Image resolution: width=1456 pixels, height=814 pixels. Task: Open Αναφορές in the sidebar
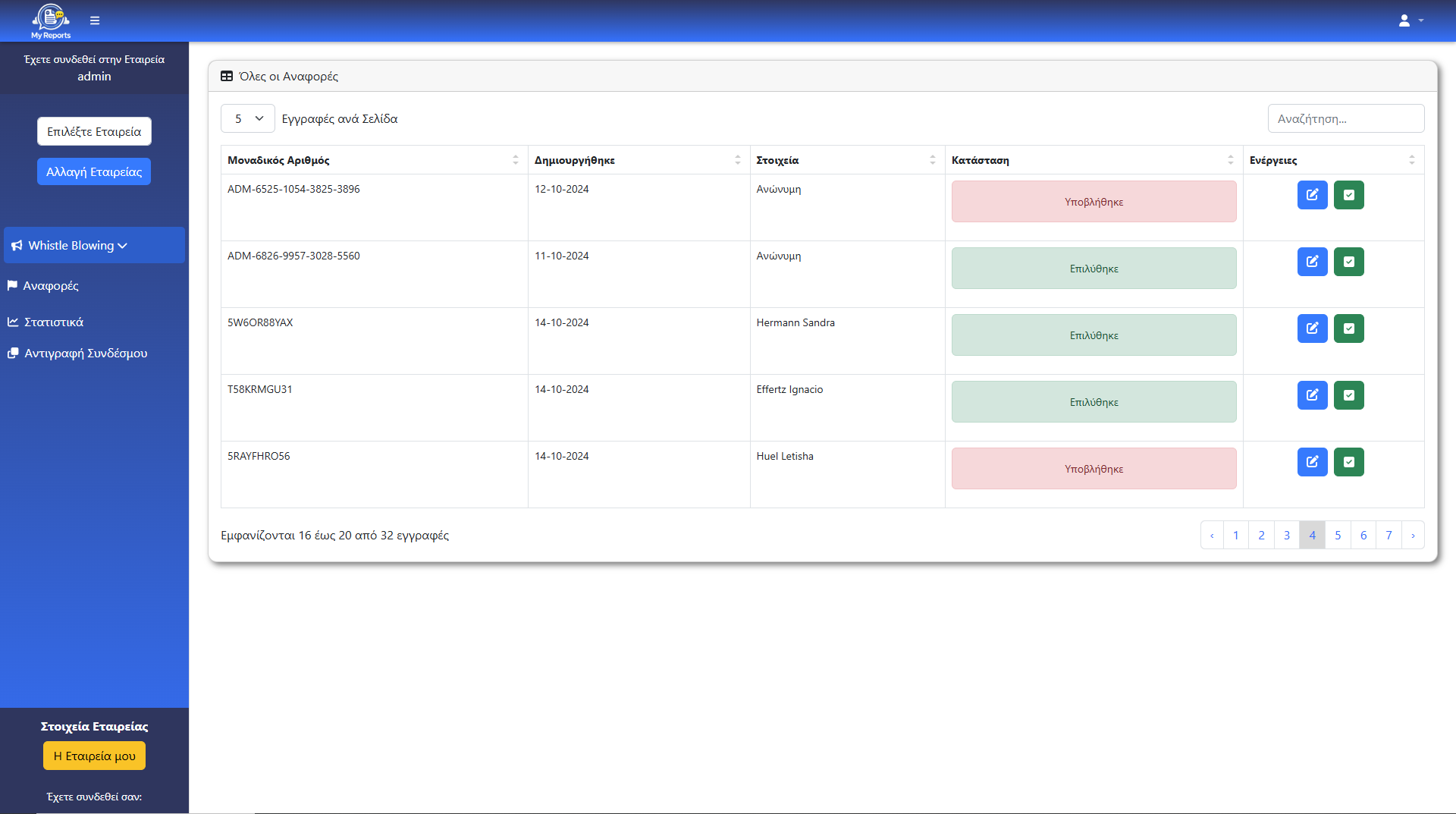[51, 286]
